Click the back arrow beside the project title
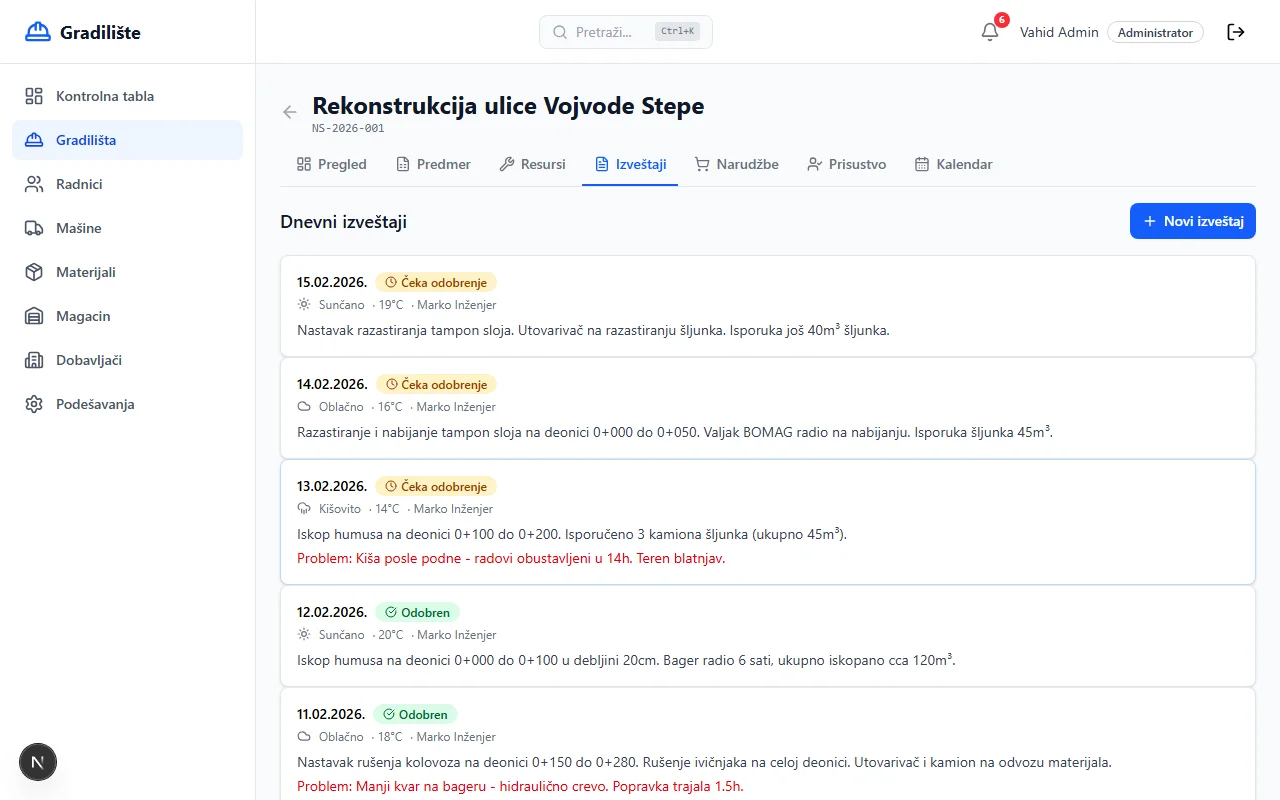Screen dimensions: 1280x800 coord(289,112)
